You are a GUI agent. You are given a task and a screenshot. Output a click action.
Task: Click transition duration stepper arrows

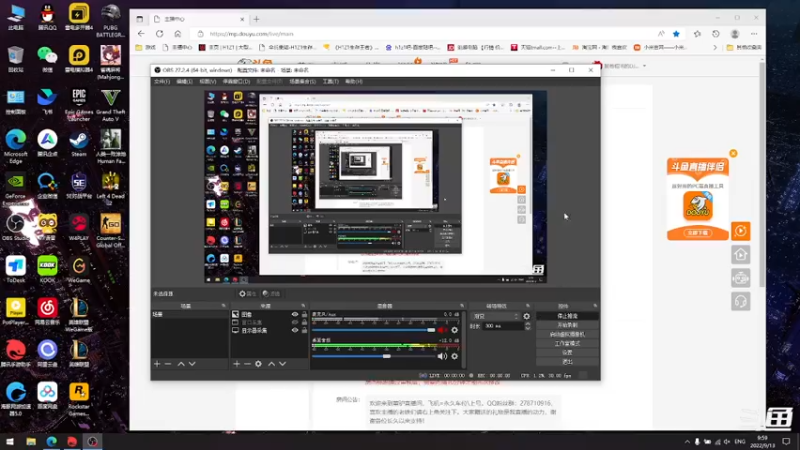[528, 326]
